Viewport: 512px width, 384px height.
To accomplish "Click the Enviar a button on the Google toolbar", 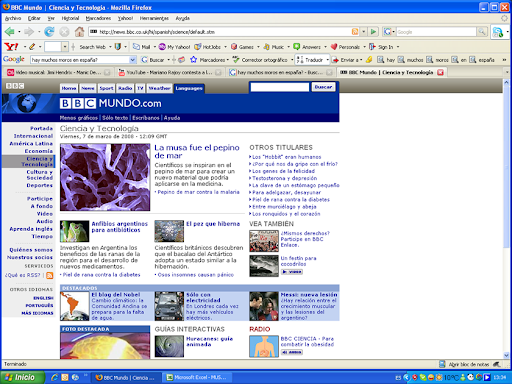I will point(347,60).
